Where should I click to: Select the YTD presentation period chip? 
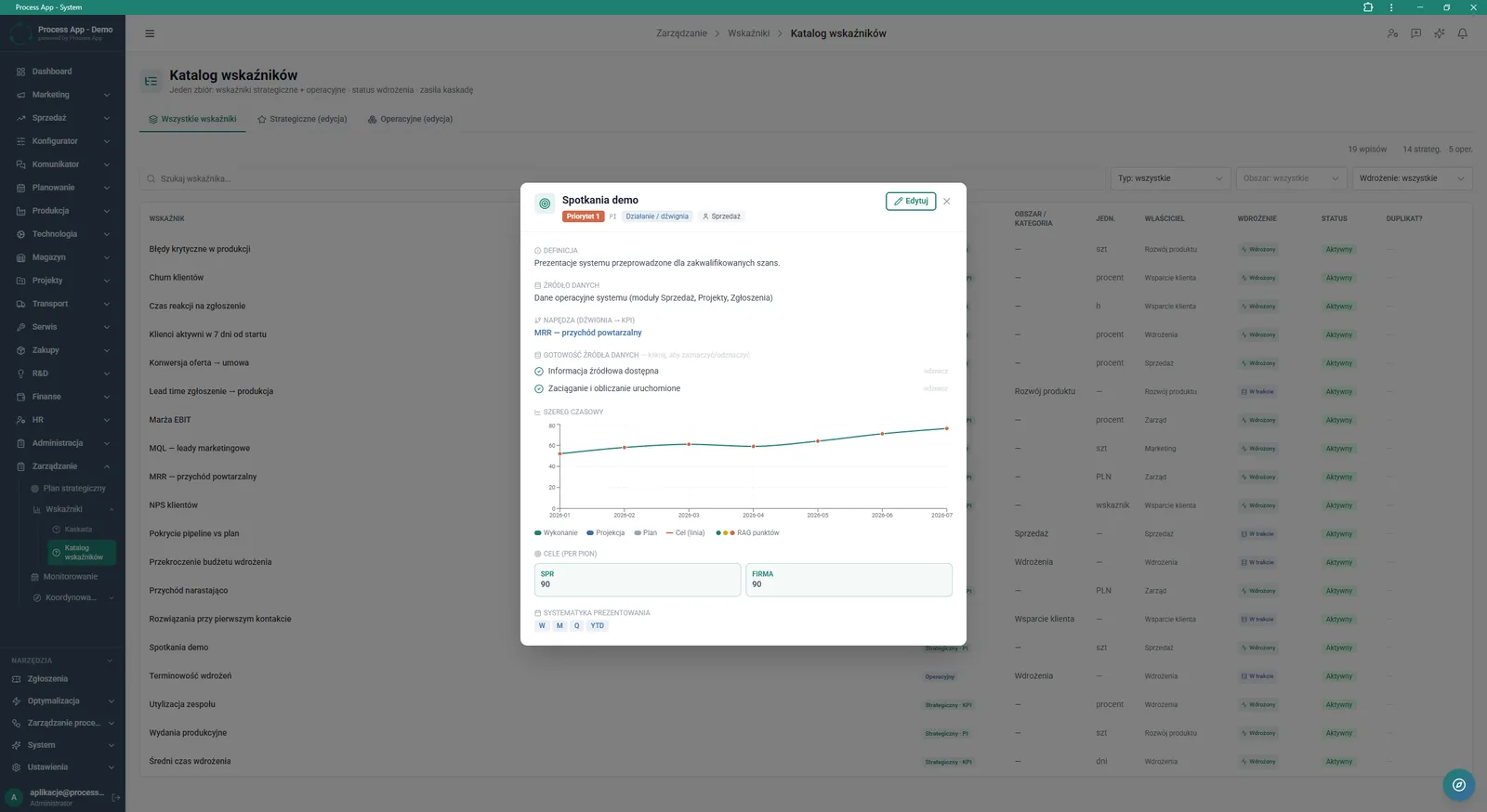click(598, 625)
